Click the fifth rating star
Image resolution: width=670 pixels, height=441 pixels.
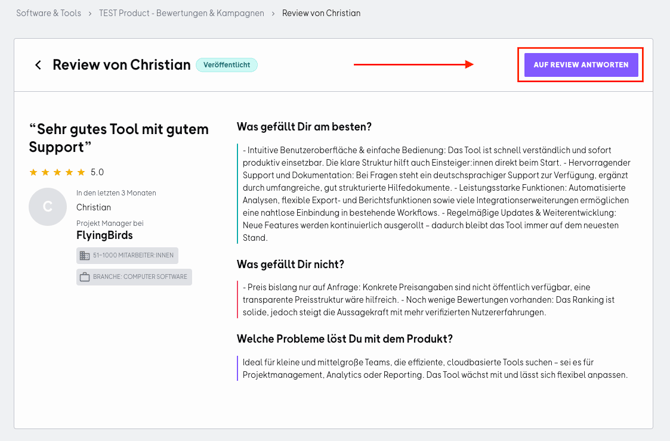coord(81,172)
